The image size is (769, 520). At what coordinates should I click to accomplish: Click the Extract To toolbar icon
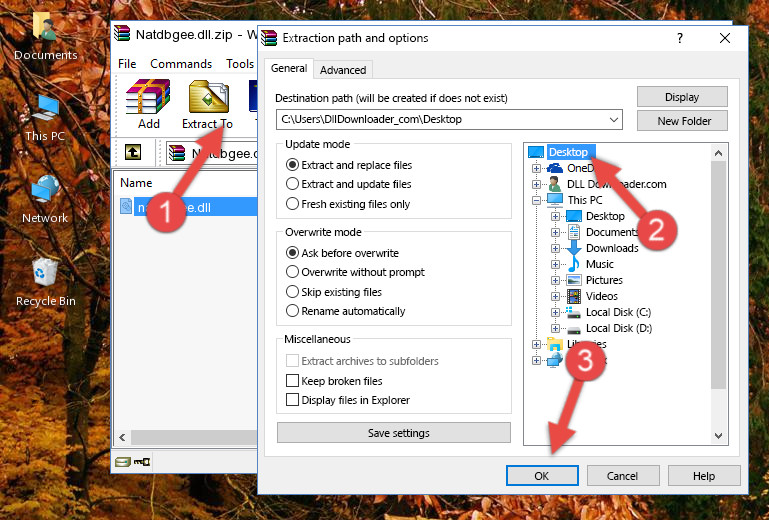(x=208, y=97)
